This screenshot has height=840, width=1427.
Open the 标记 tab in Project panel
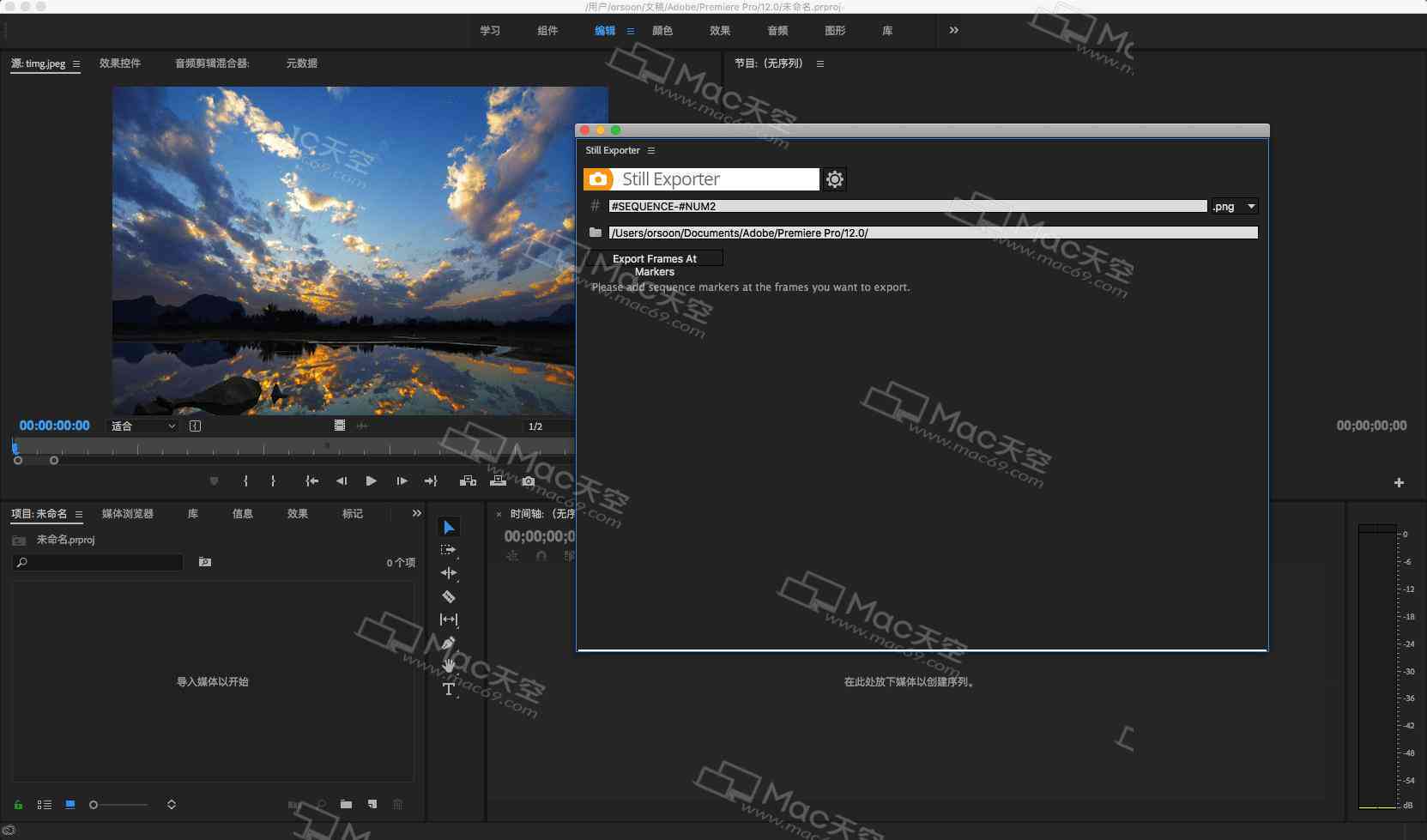(353, 514)
